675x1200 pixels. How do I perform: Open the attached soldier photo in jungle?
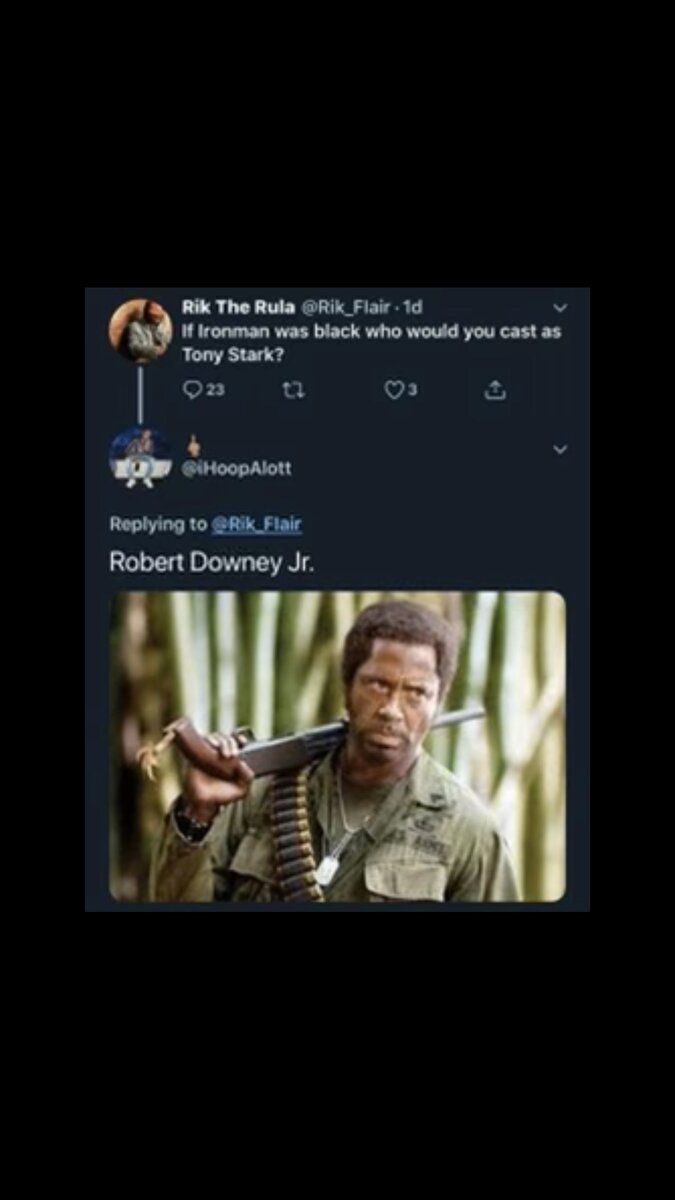pos(337,746)
